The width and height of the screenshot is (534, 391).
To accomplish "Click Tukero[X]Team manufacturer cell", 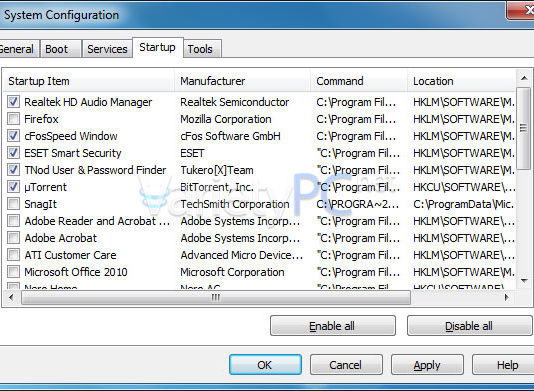I will tap(217, 170).
